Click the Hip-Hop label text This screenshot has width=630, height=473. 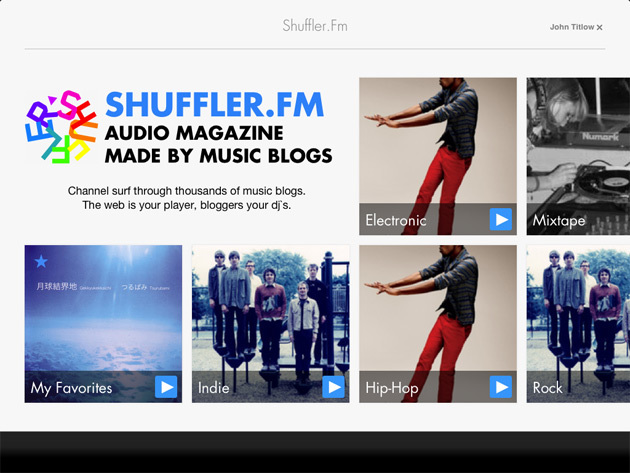392,388
